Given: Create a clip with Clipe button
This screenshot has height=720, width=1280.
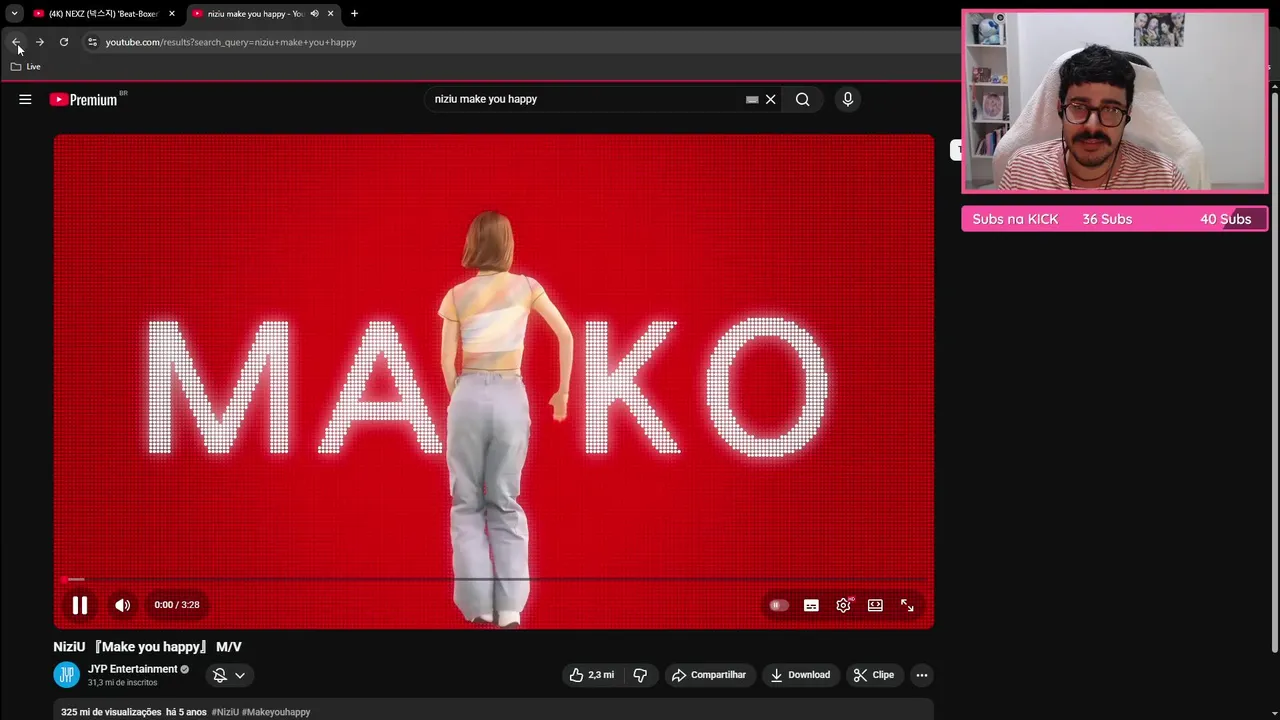Looking at the screenshot, I should coord(874,675).
